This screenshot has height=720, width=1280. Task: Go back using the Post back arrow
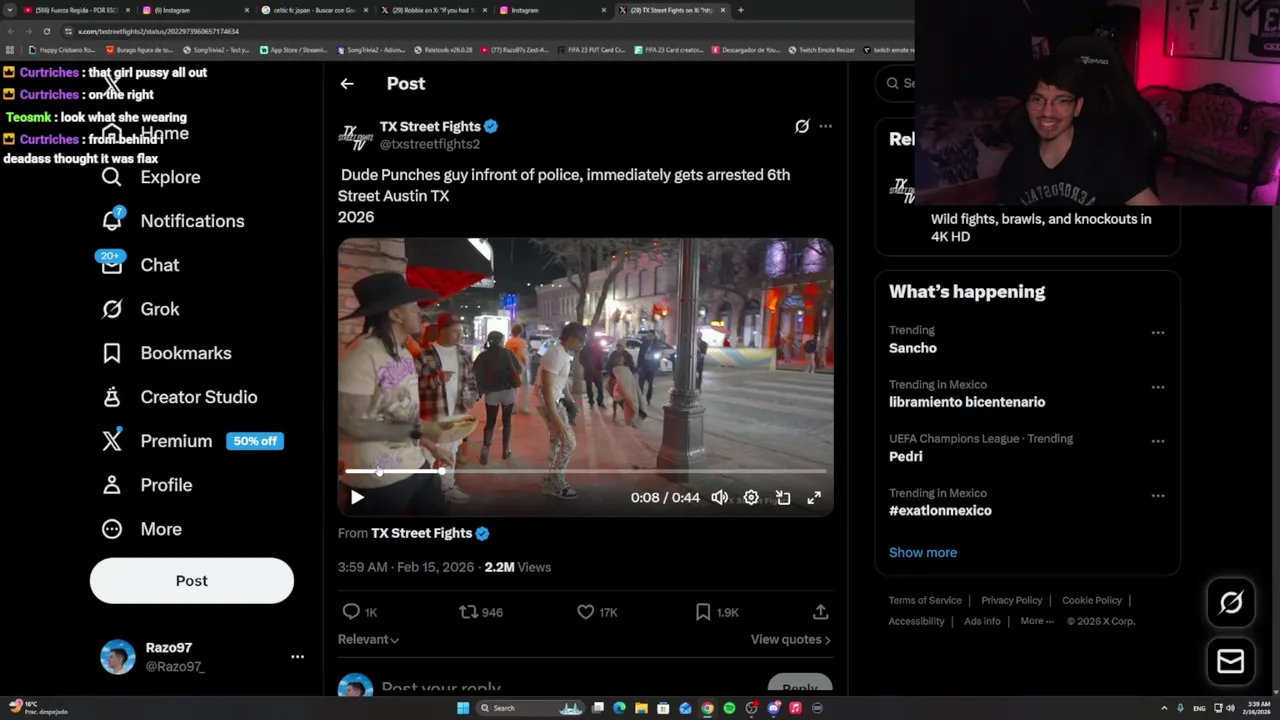point(347,84)
